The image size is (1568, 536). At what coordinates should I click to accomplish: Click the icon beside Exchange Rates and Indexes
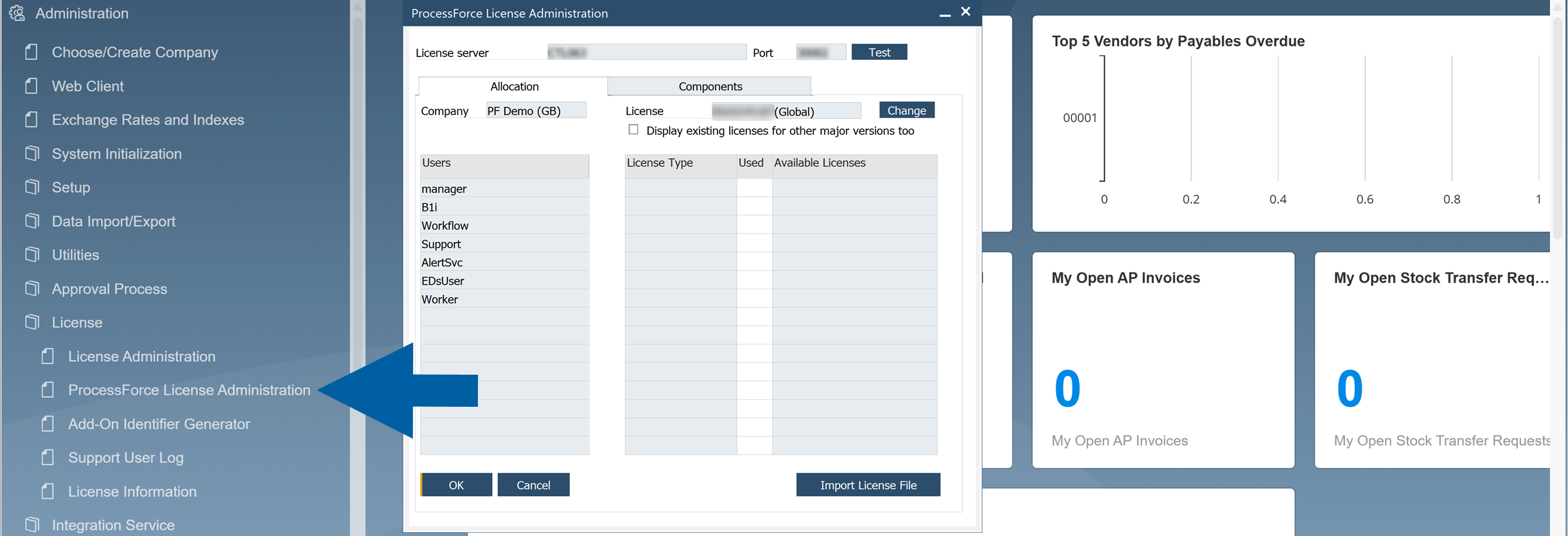(31, 119)
